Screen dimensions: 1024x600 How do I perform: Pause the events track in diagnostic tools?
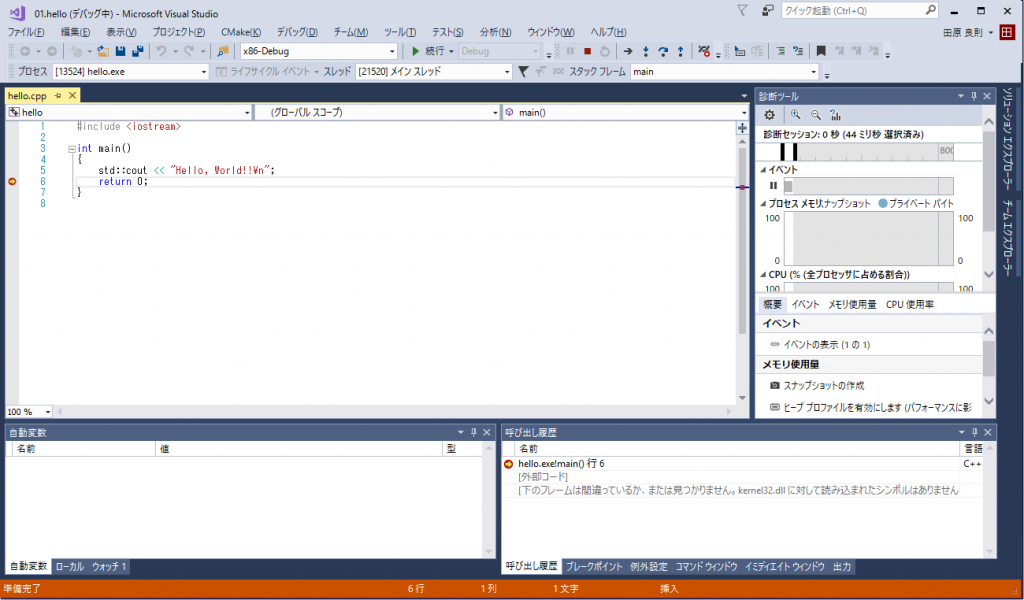pos(773,186)
